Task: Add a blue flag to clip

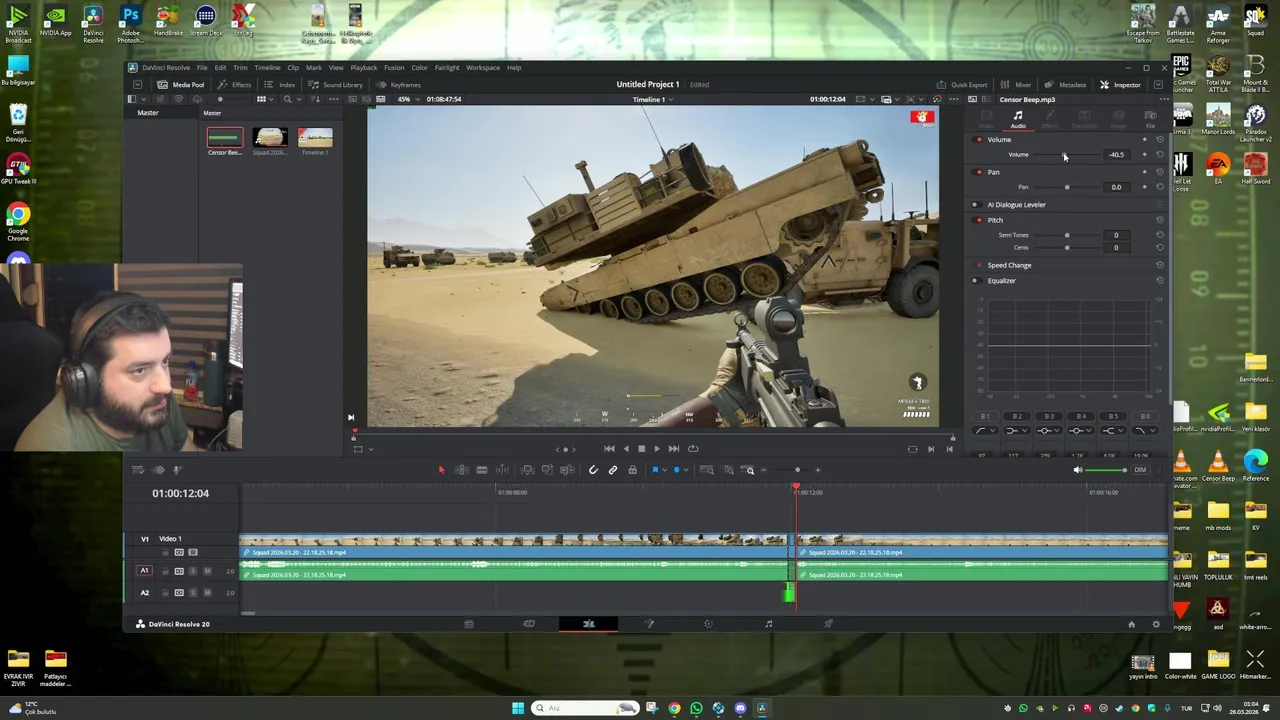Action: click(656, 470)
